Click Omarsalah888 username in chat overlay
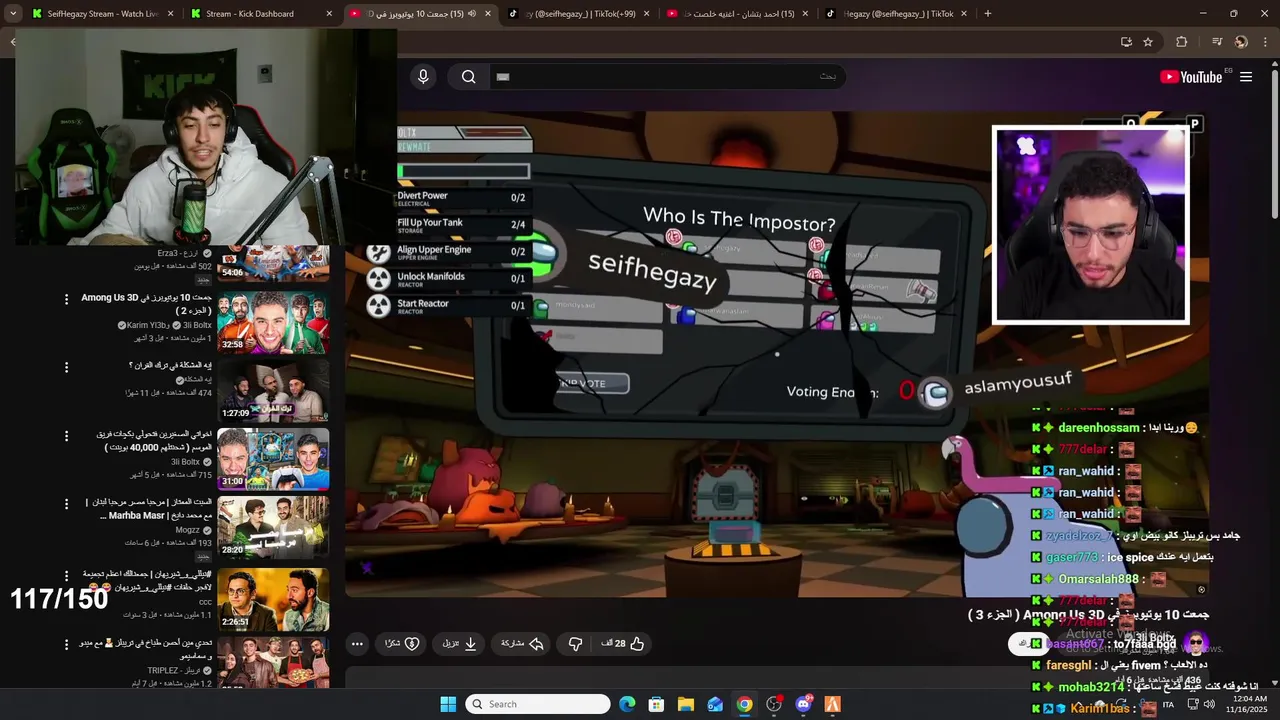The image size is (1280, 720). 1098,579
